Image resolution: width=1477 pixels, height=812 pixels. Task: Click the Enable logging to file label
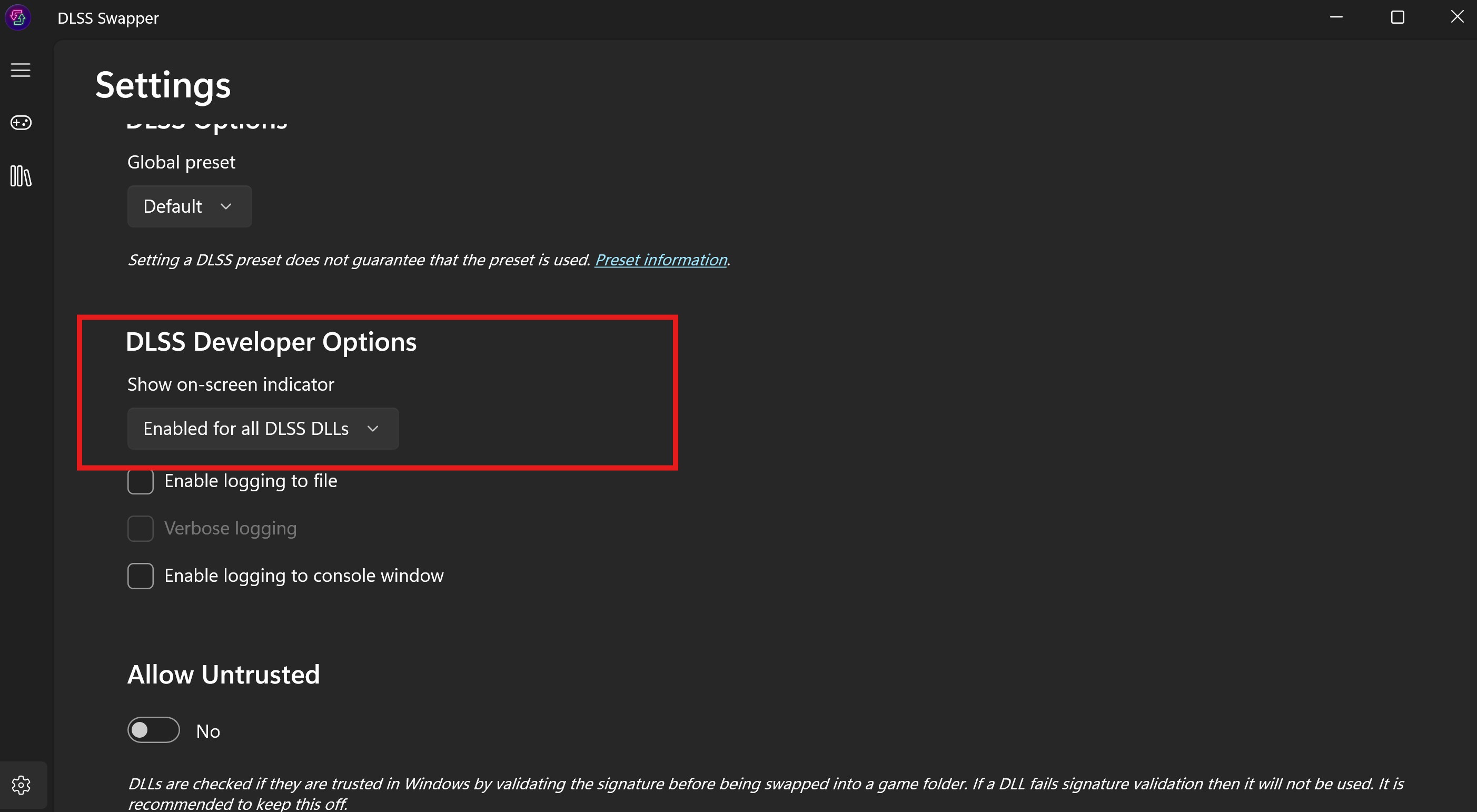(251, 481)
